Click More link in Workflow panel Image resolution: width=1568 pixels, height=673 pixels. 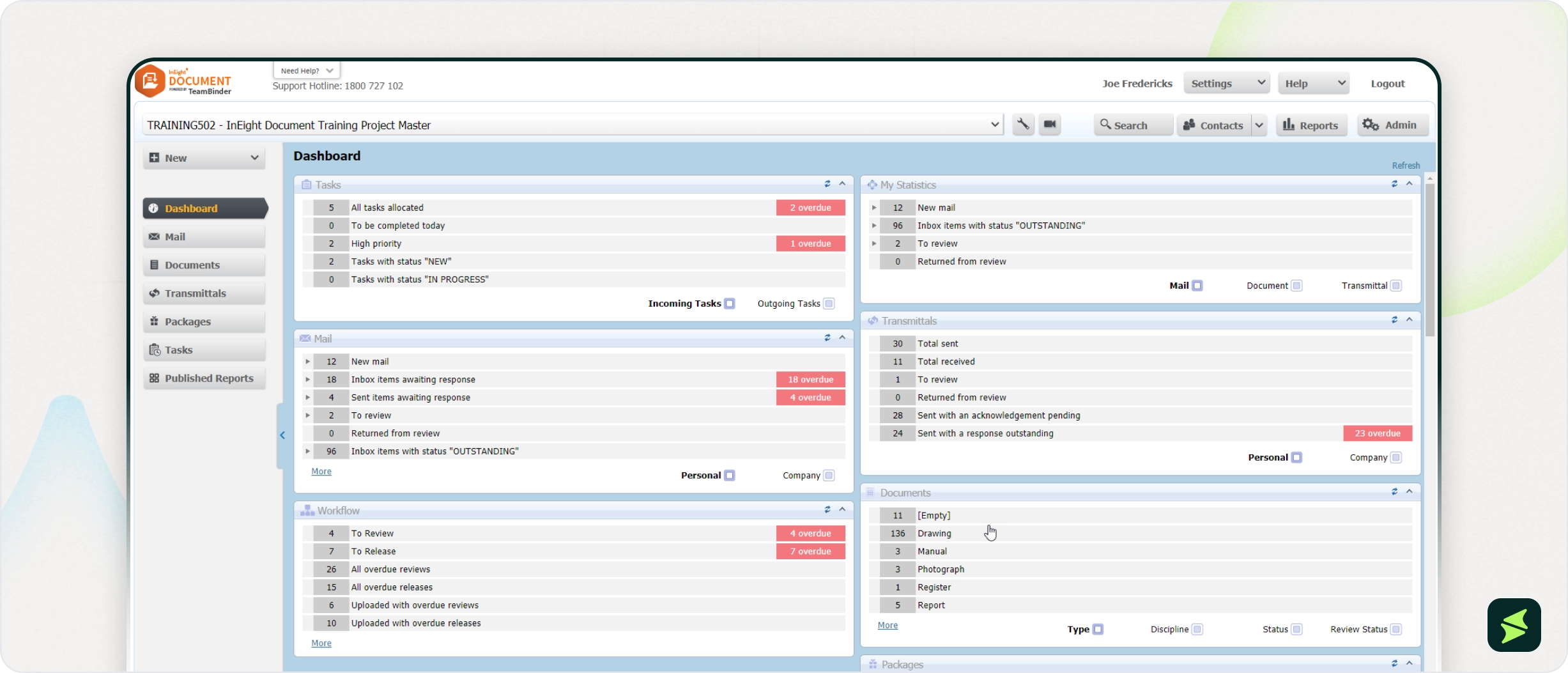pyautogui.click(x=321, y=644)
